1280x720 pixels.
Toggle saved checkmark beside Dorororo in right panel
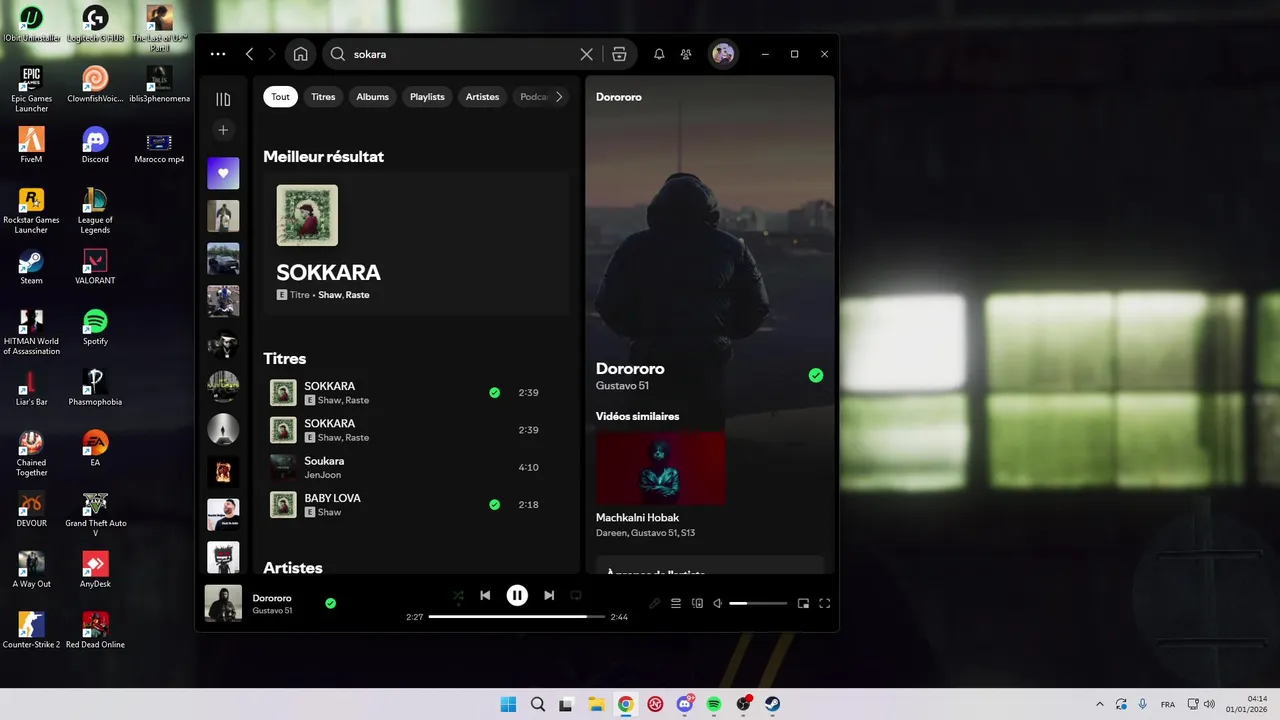point(816,375)
